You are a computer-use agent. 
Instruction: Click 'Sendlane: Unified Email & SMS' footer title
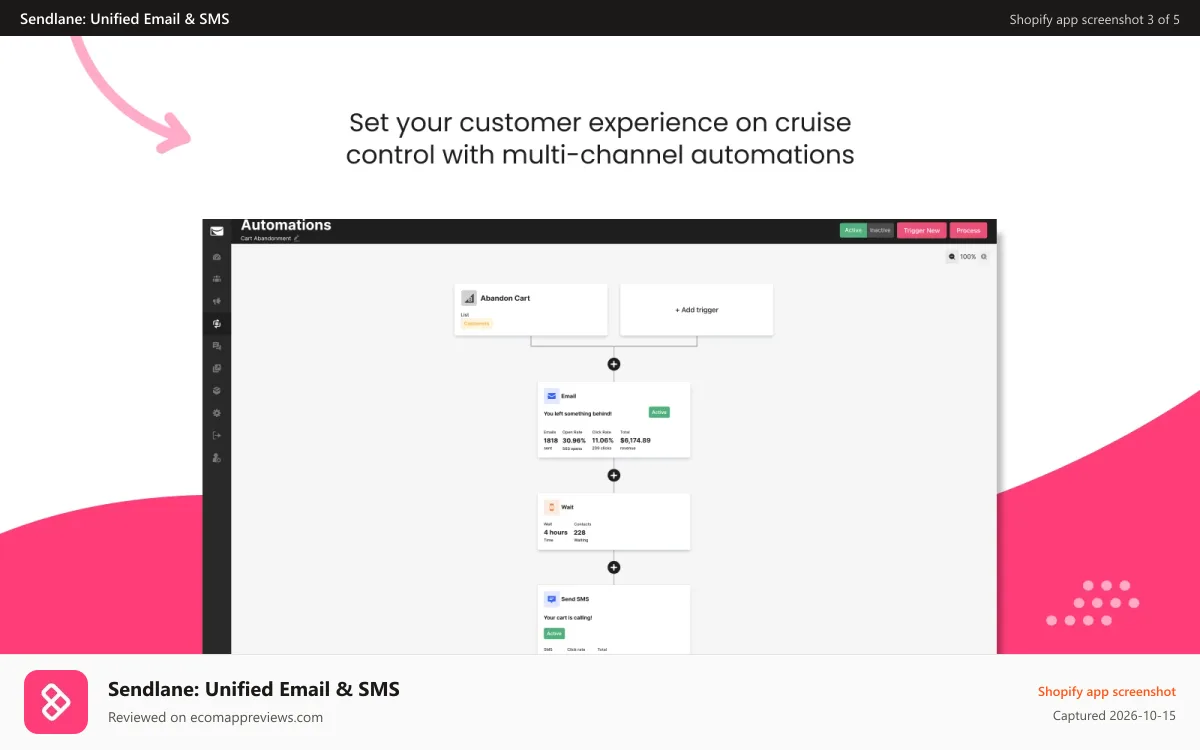coord(254,689)
